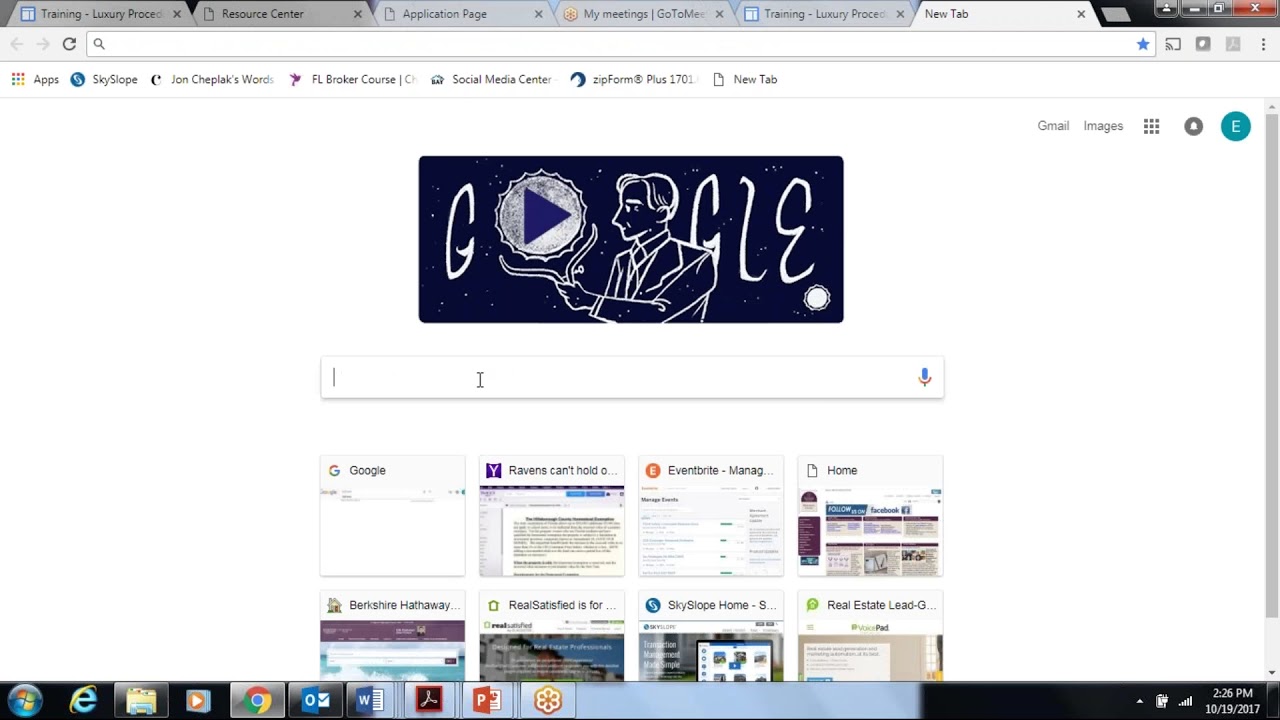The height and width of the screenshot is (720, 1280).
Task: Click the Adobe Acrobat extension icon in toolbar
Action: tap(1233, 44)
